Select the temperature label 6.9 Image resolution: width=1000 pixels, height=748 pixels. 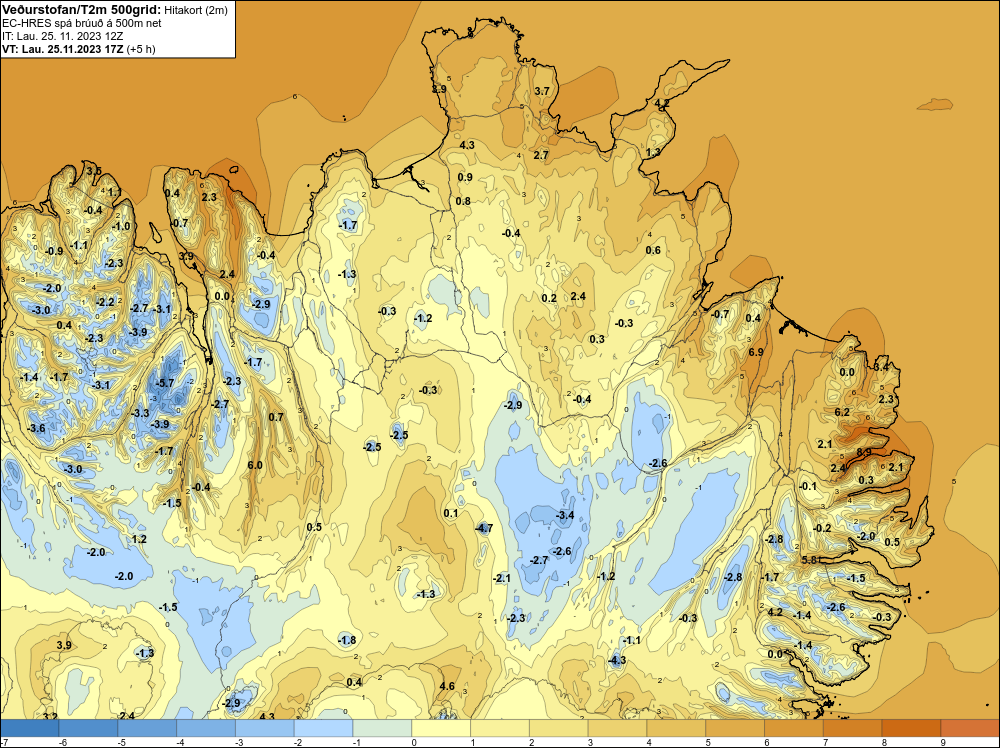point(756,352)
